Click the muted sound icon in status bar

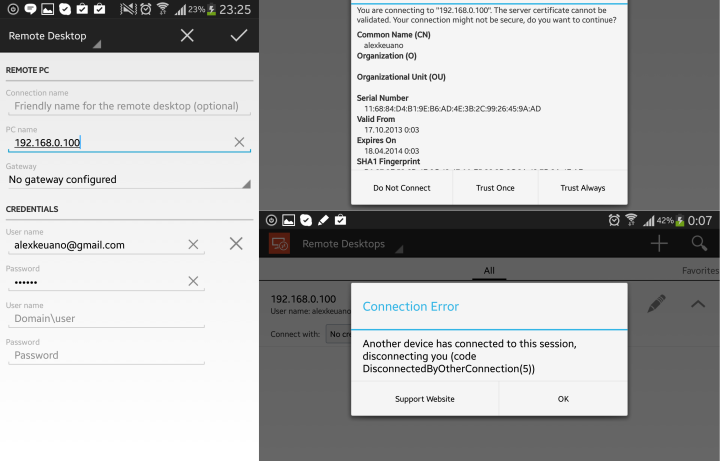tap(128, 9)
